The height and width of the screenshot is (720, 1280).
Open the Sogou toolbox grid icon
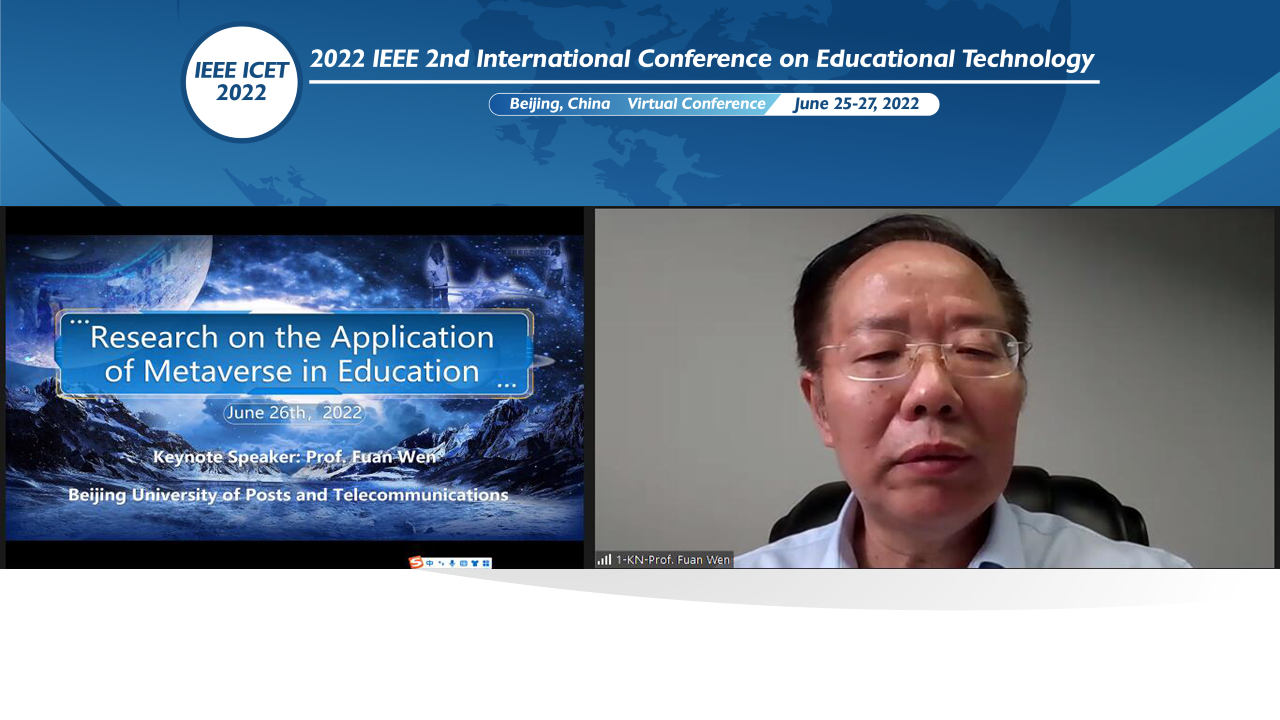[486, 564]
